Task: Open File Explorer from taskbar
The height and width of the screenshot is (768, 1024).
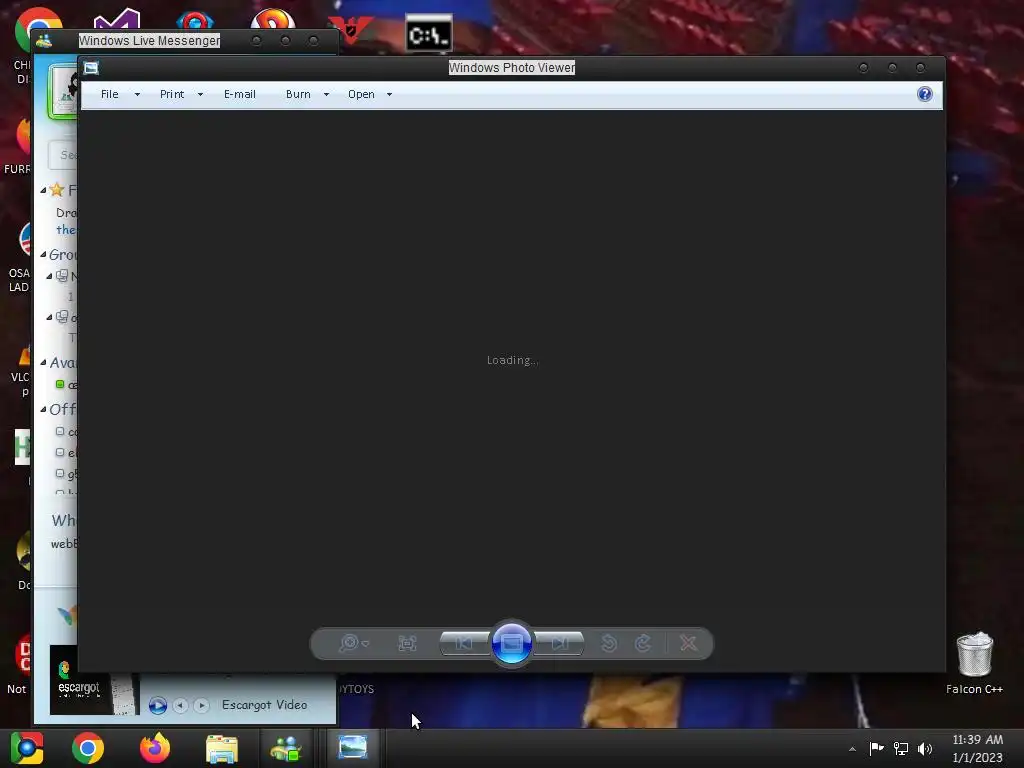Action: [x=222, y=748]
